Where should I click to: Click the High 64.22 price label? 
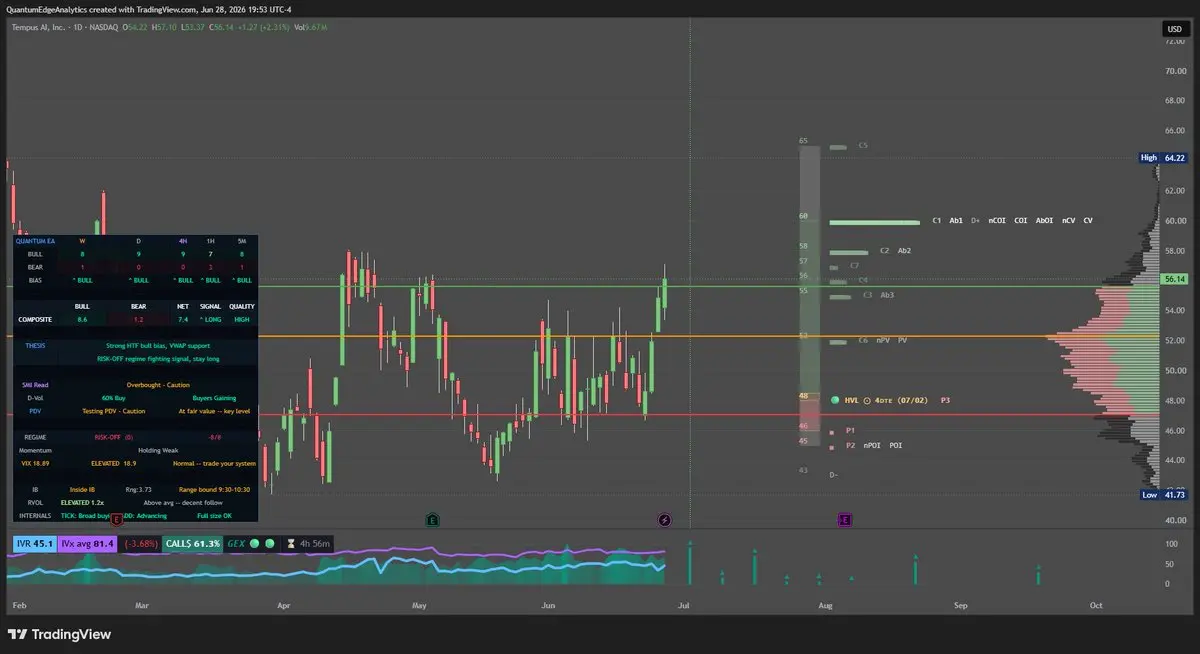click(x=1164, y=158)
